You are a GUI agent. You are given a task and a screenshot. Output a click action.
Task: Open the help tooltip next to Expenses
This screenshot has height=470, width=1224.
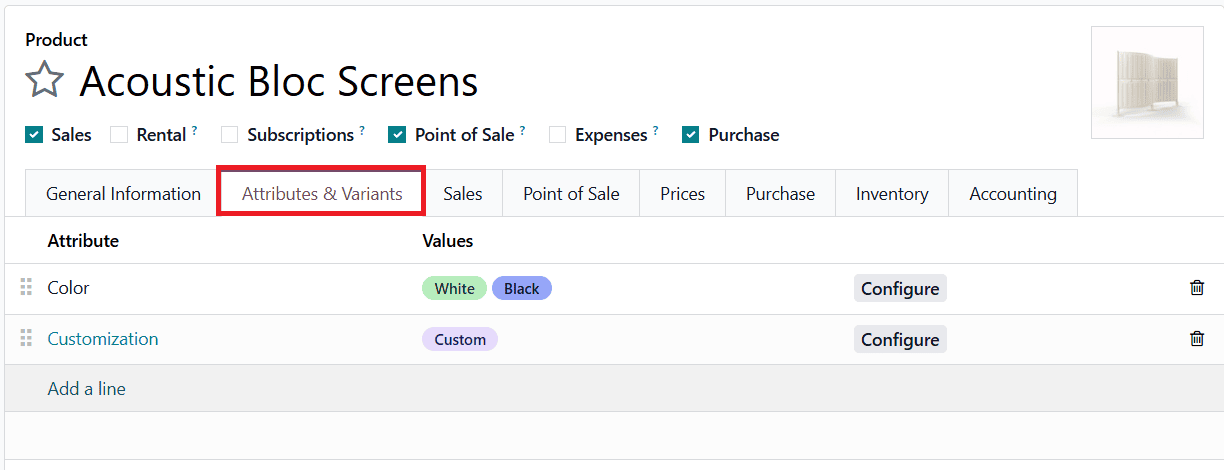(x=655, y=130)
